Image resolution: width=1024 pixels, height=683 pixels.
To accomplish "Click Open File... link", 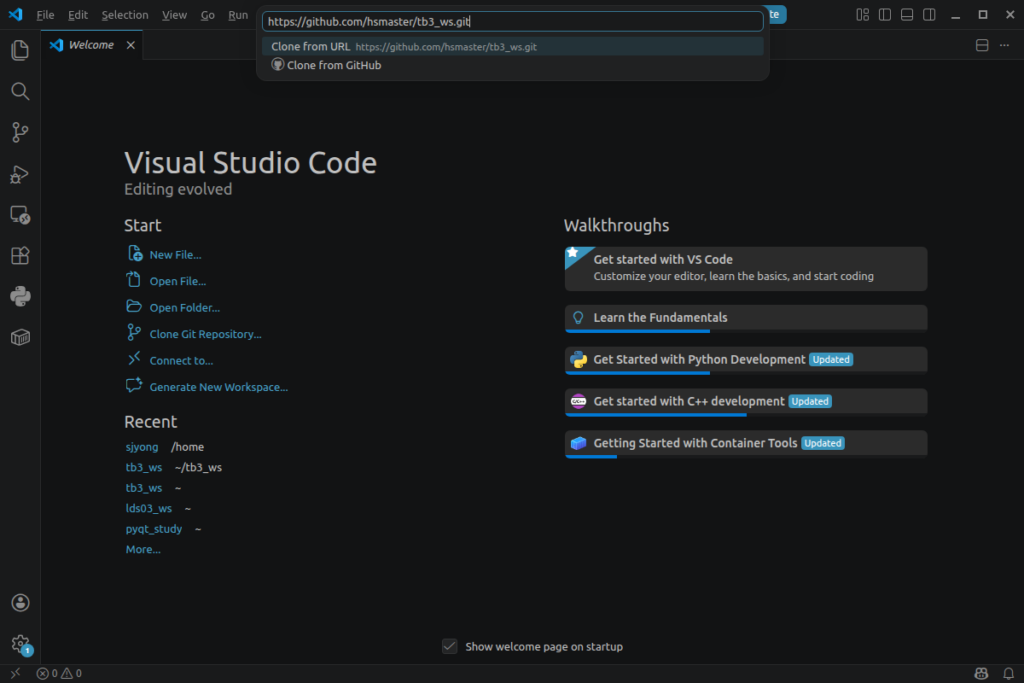I will coord(178,281).
